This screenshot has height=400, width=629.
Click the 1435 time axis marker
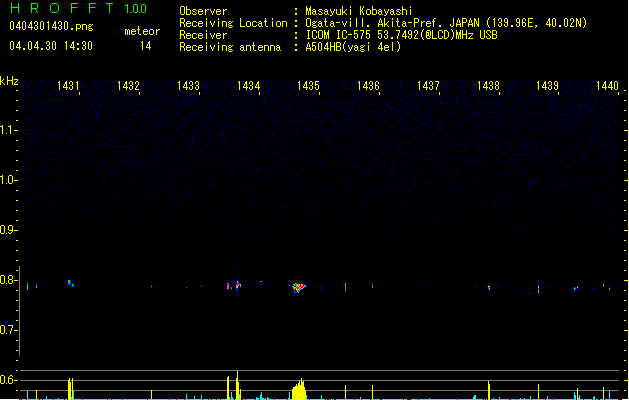[x=308, y=85]
